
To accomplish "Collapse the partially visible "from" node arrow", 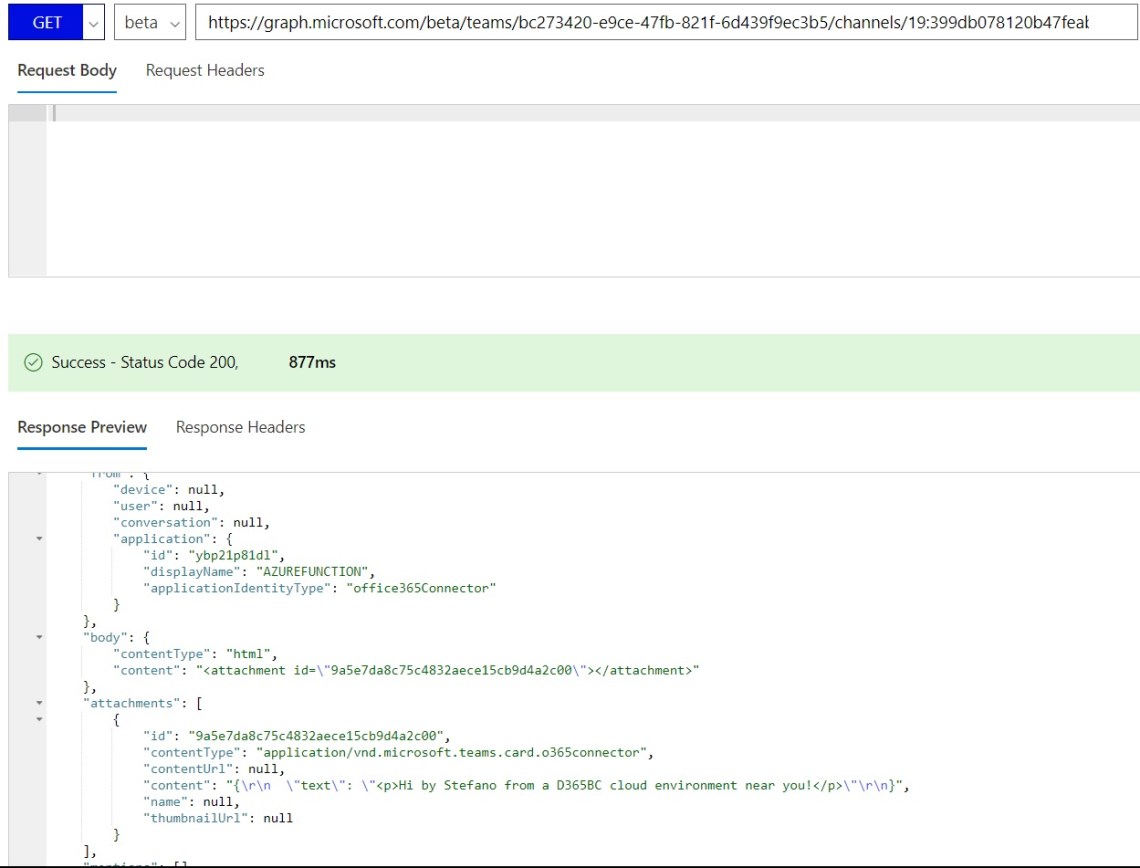I will point(39,474).
